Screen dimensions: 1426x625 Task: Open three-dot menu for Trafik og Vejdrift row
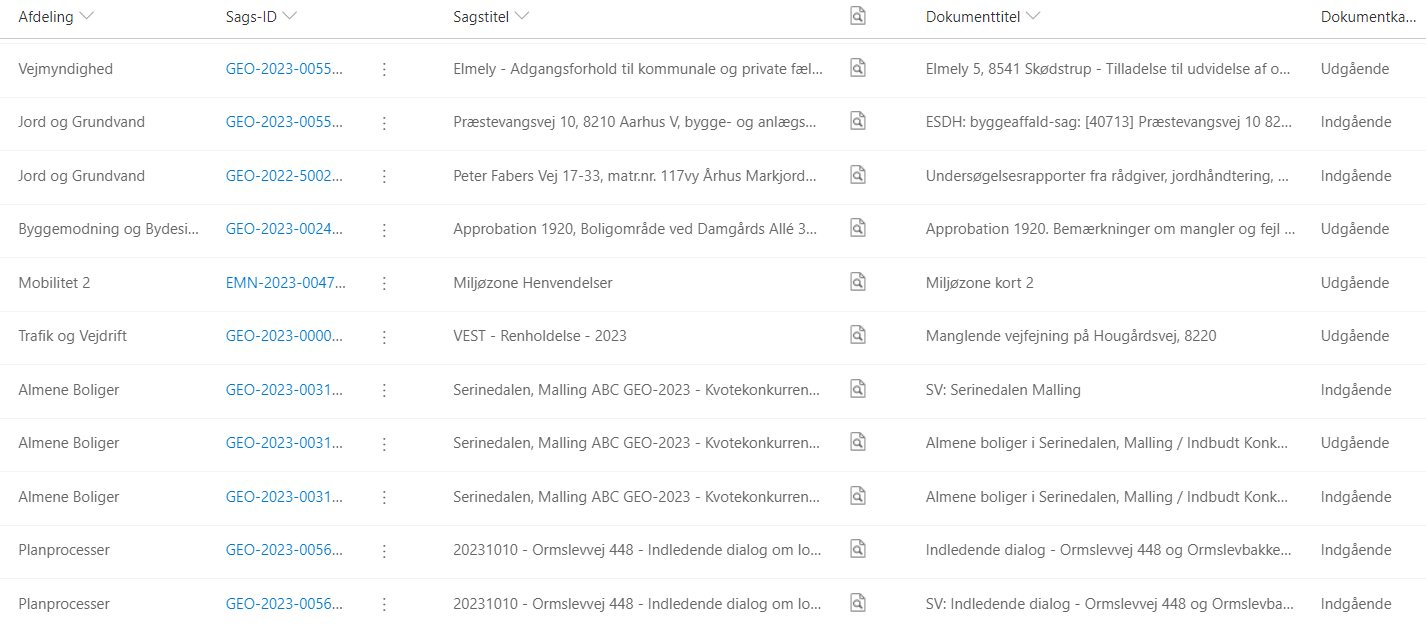coord(384,336)
